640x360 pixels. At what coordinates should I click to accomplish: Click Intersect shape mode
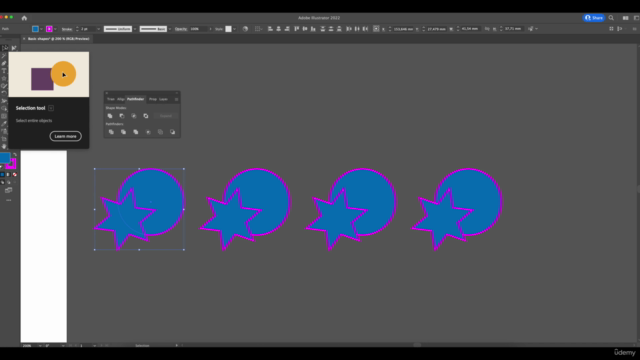pos(133,116)
